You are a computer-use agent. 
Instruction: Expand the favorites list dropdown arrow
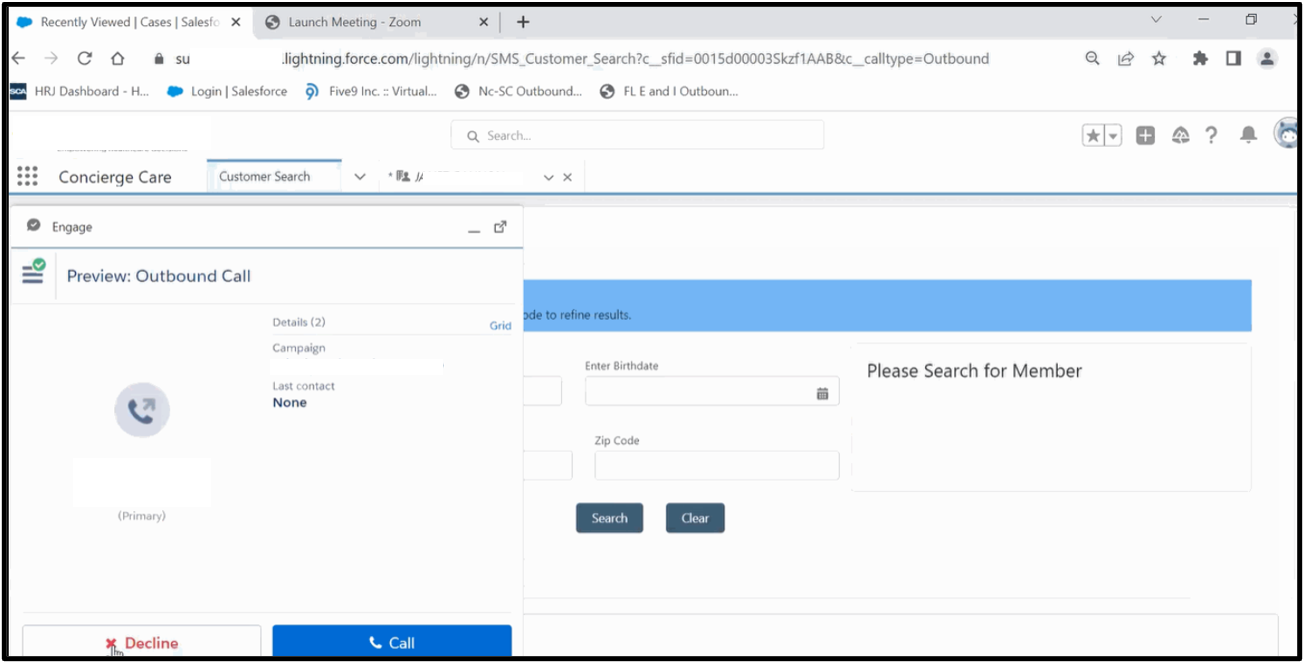tap(1113, 135)
